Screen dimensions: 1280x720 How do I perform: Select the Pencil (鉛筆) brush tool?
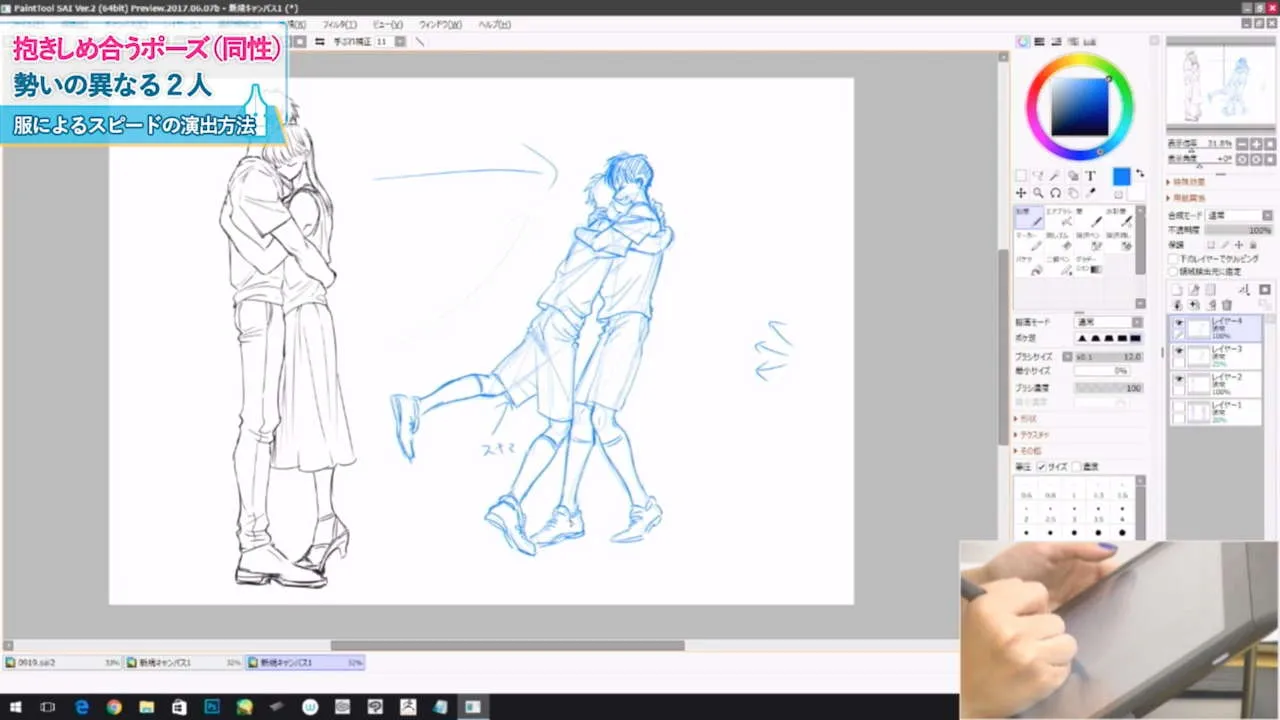[x=1030, y=217]
